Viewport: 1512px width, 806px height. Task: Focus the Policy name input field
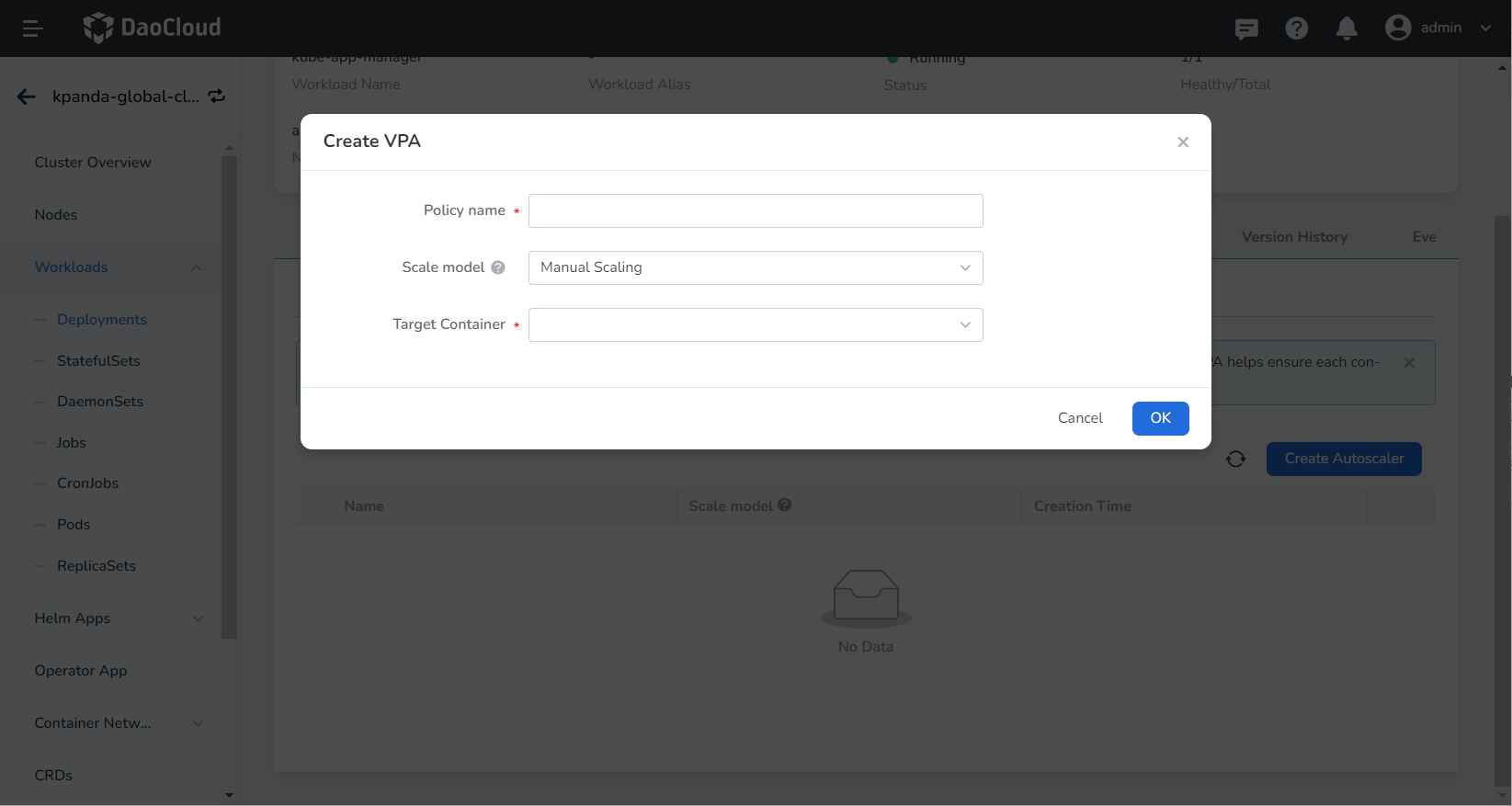pyautogui.click(x=756, y=210)
